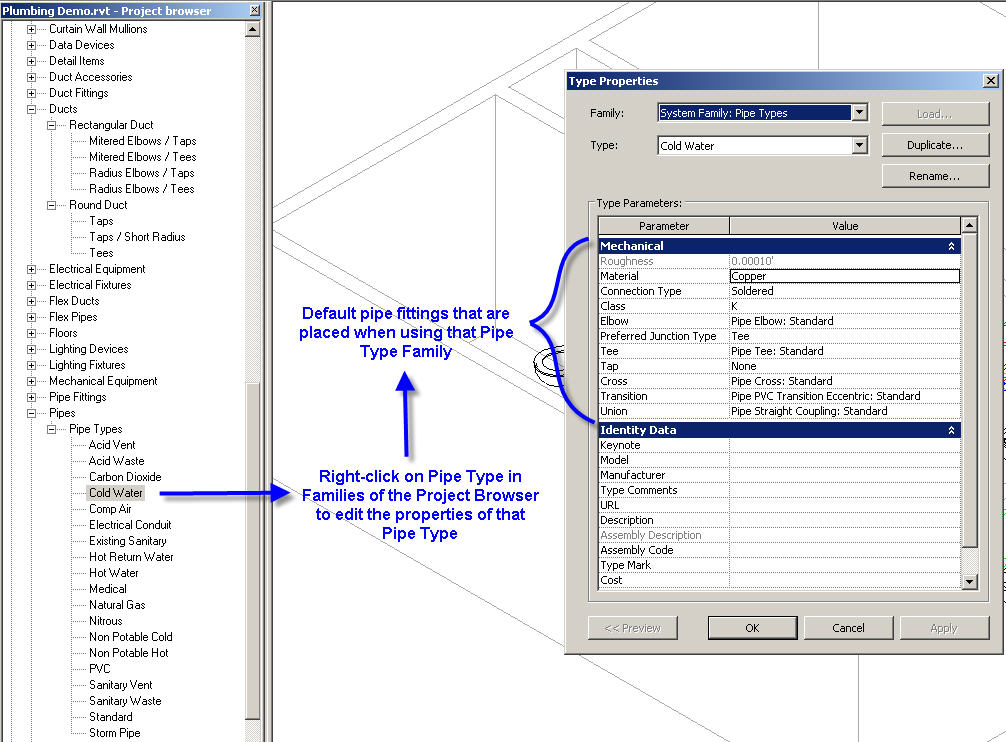Expand the Mechanical Equipment node
This screenshot has height=742, width=1006.
tap(31, 382)
